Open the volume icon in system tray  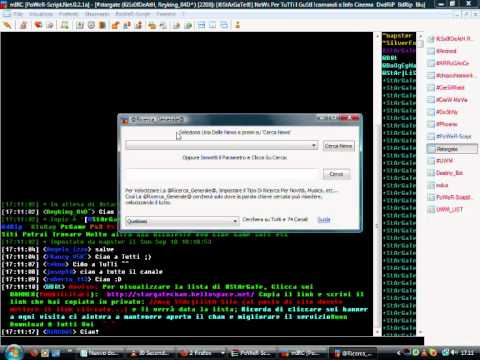455,352
